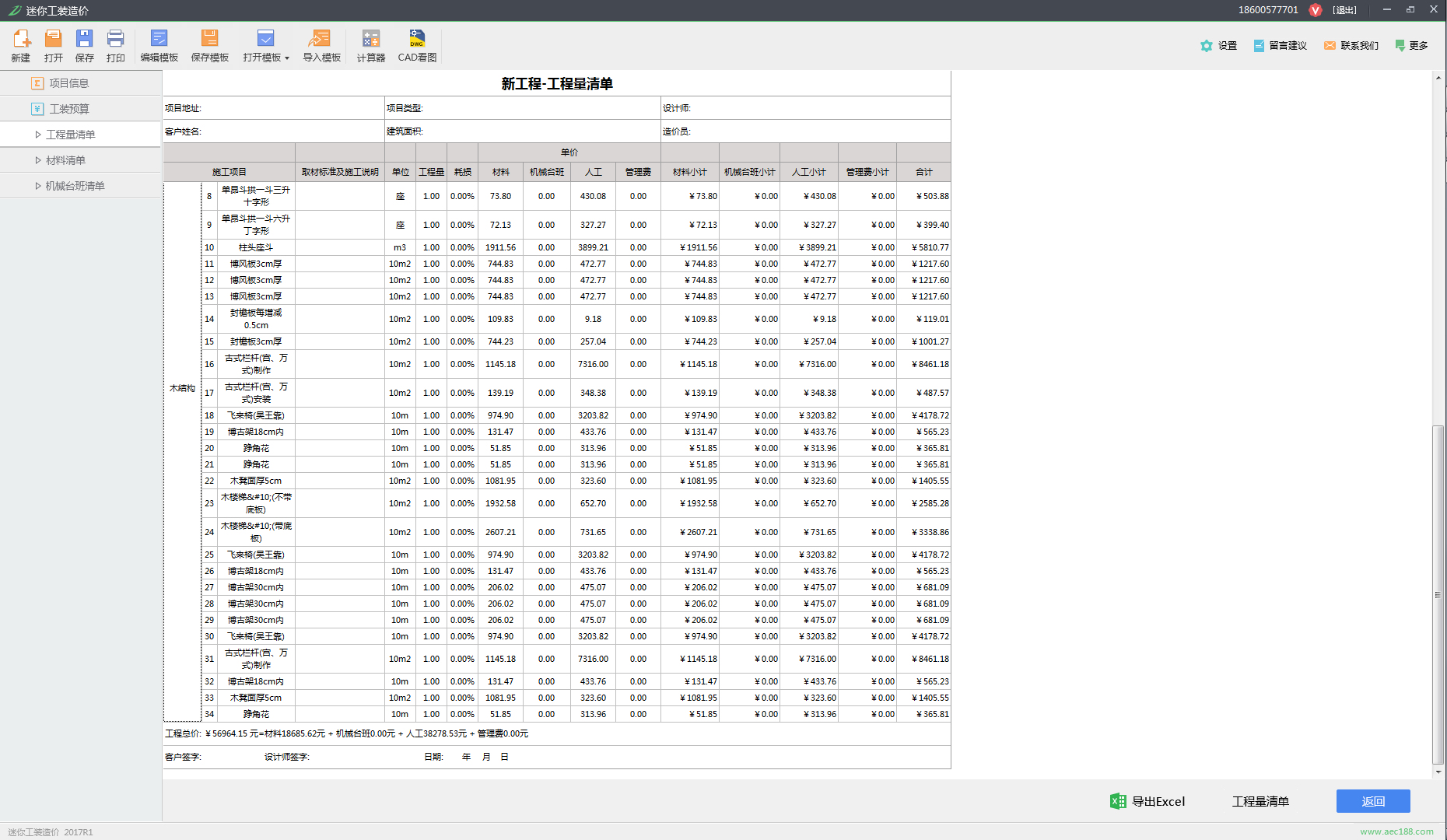Viewport: 1447px width, 840px height.
Task: Click the 新建 (New) toolbar icon
Action: (21, 39)
